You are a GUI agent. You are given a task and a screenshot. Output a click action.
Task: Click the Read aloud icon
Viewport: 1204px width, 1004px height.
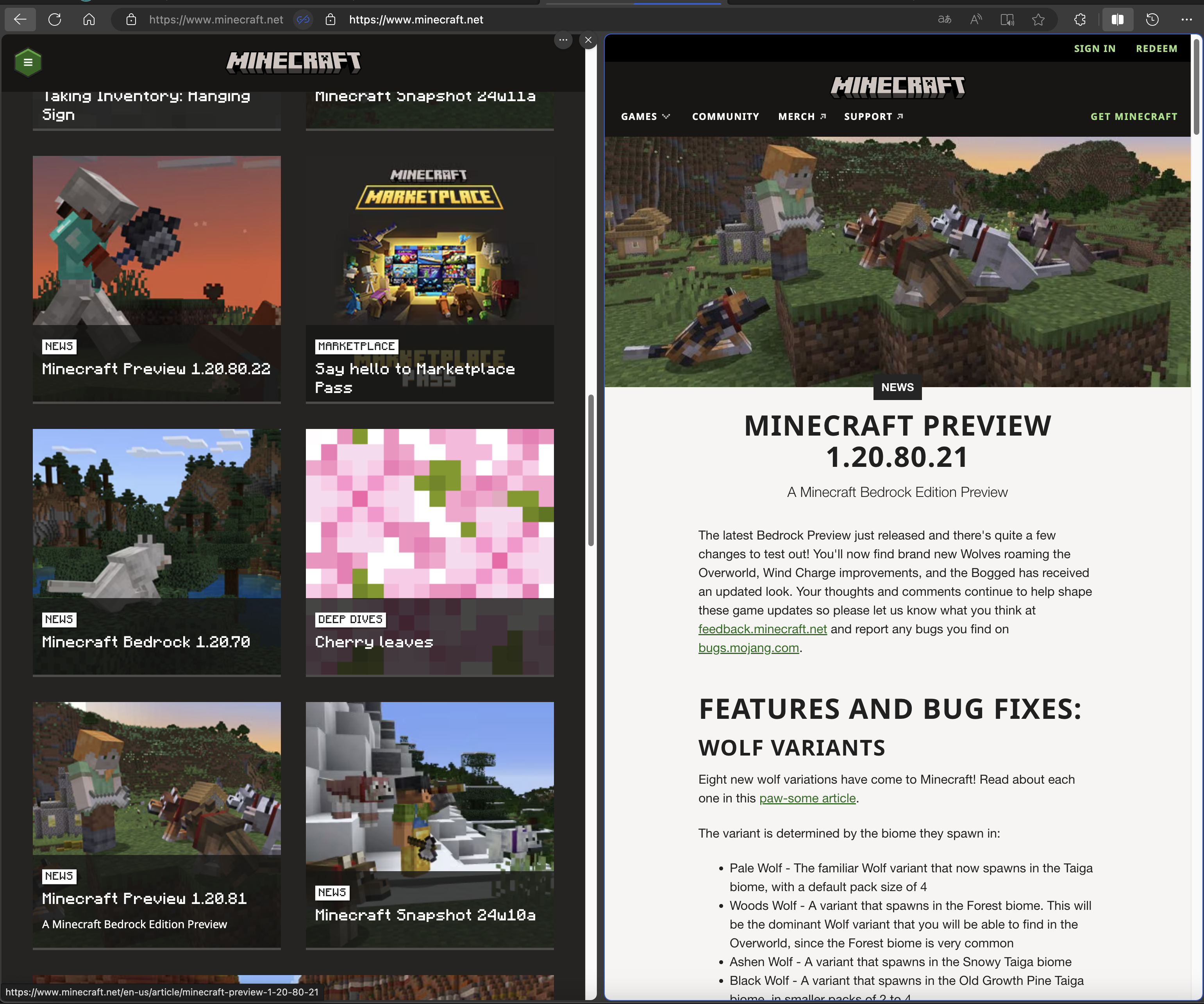pos(976,20)
